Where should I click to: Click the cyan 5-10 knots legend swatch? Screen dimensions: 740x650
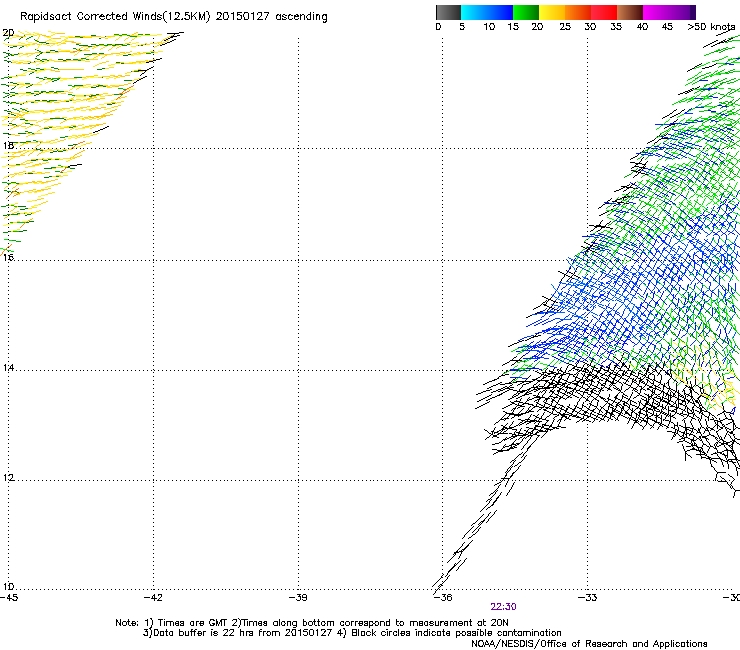click(474, 12)
